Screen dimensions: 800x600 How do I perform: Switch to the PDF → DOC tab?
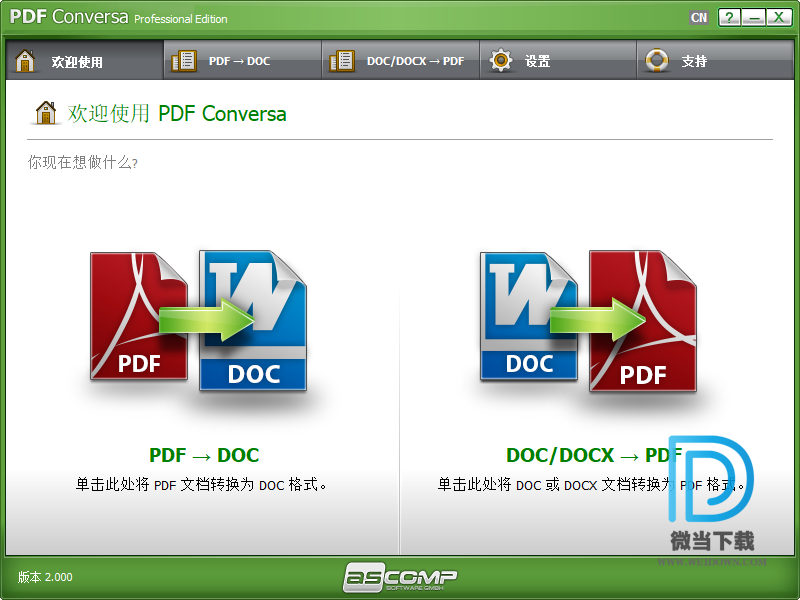coord(242,61)
